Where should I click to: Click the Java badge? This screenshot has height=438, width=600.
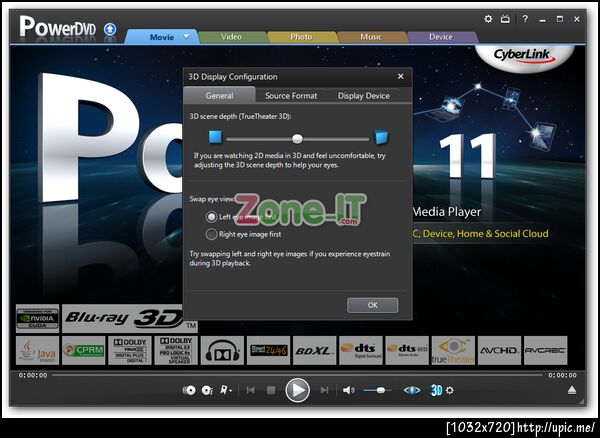(38, 350)
